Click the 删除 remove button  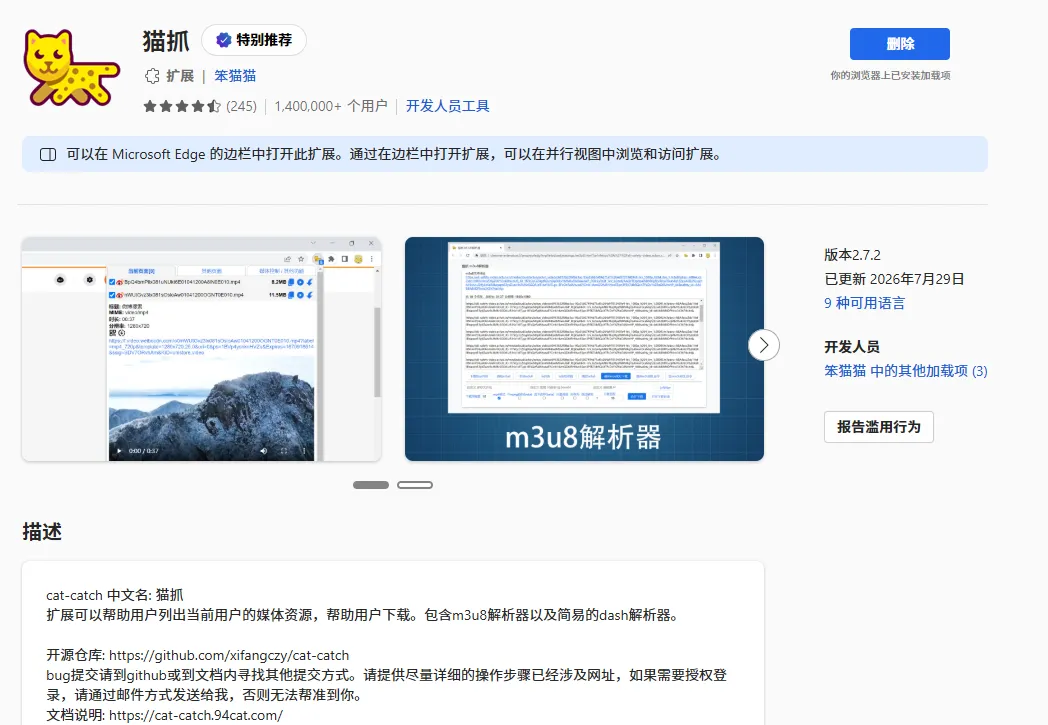coord(900,44)
